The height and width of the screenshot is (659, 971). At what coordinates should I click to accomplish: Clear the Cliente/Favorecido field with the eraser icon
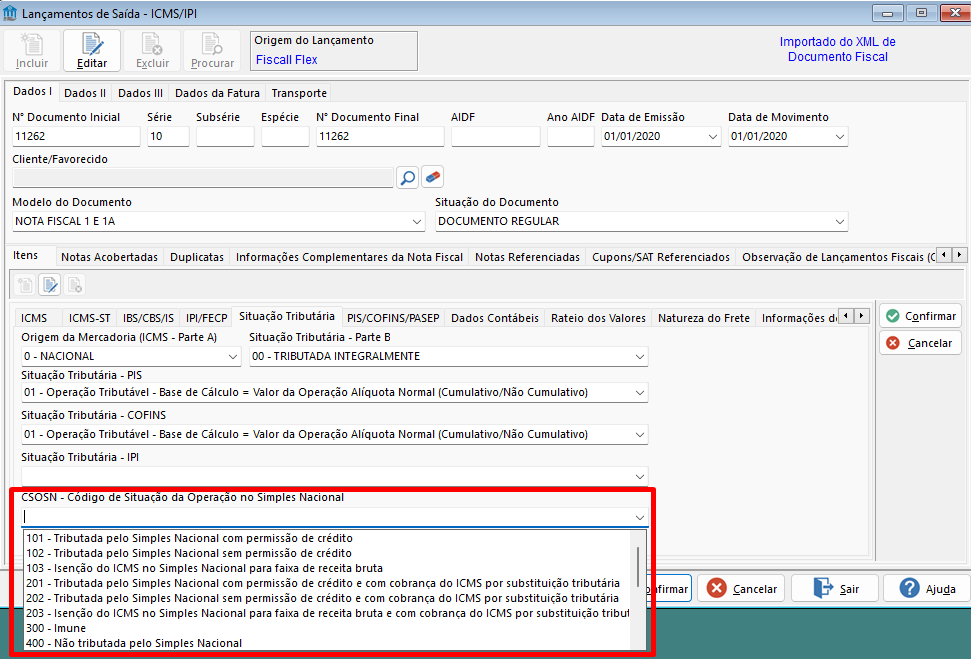tap(433, 177)
